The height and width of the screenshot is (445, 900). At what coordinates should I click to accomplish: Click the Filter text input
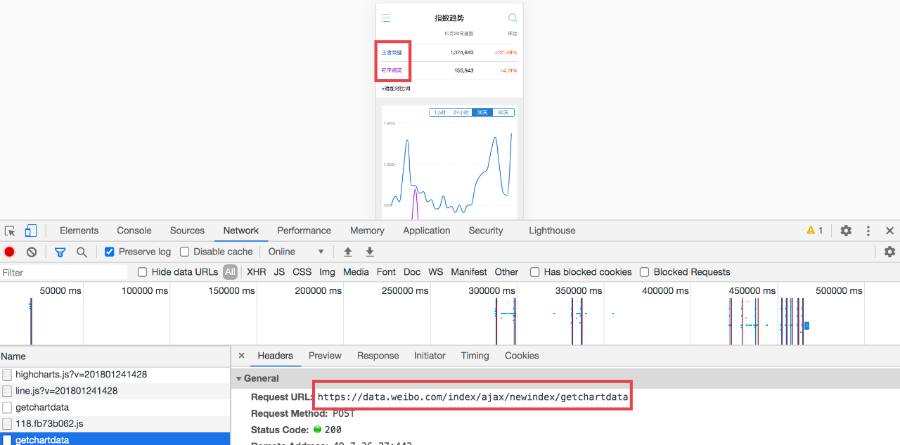click(64, 273)
